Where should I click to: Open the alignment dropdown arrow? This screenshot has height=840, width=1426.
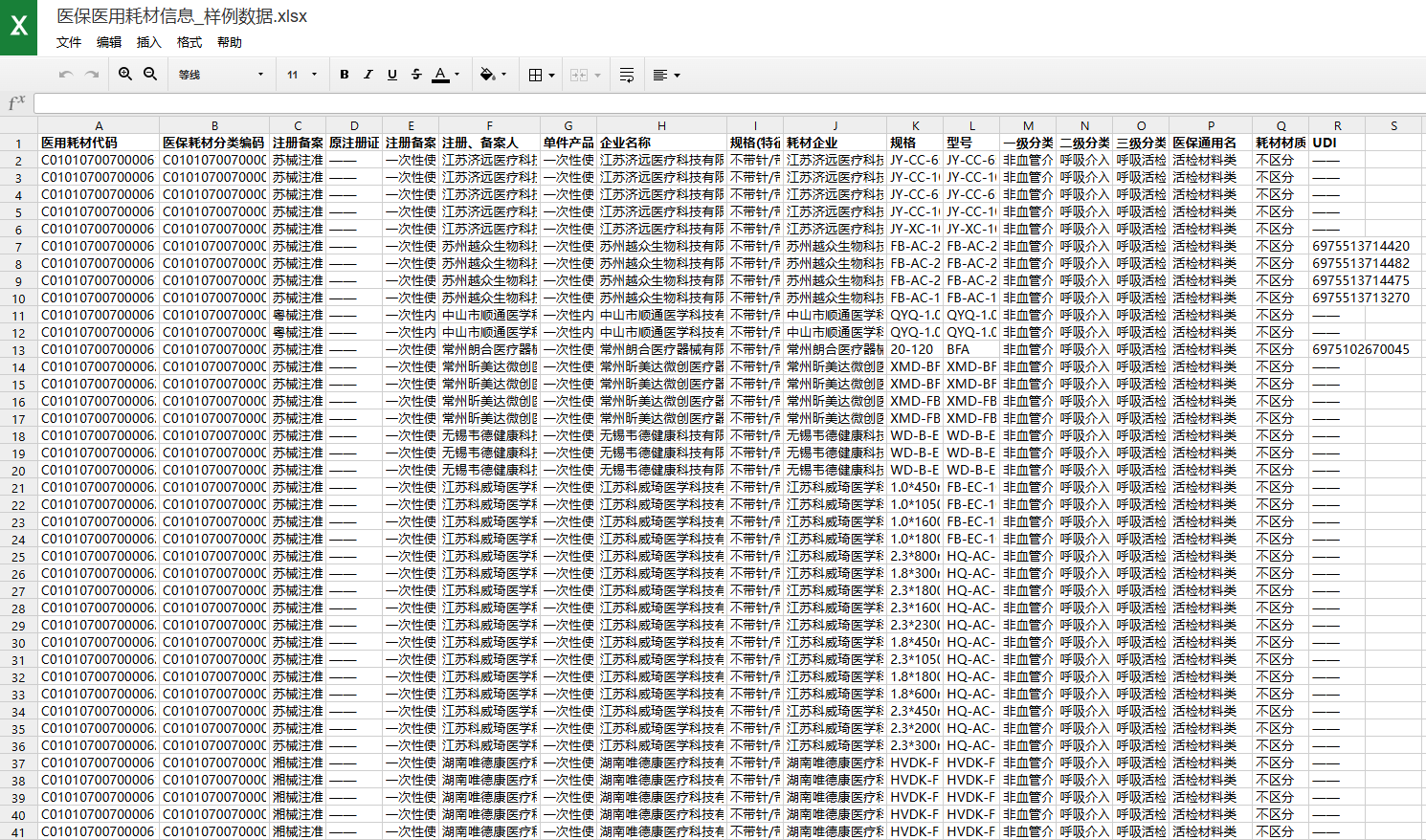pos(678,75)
